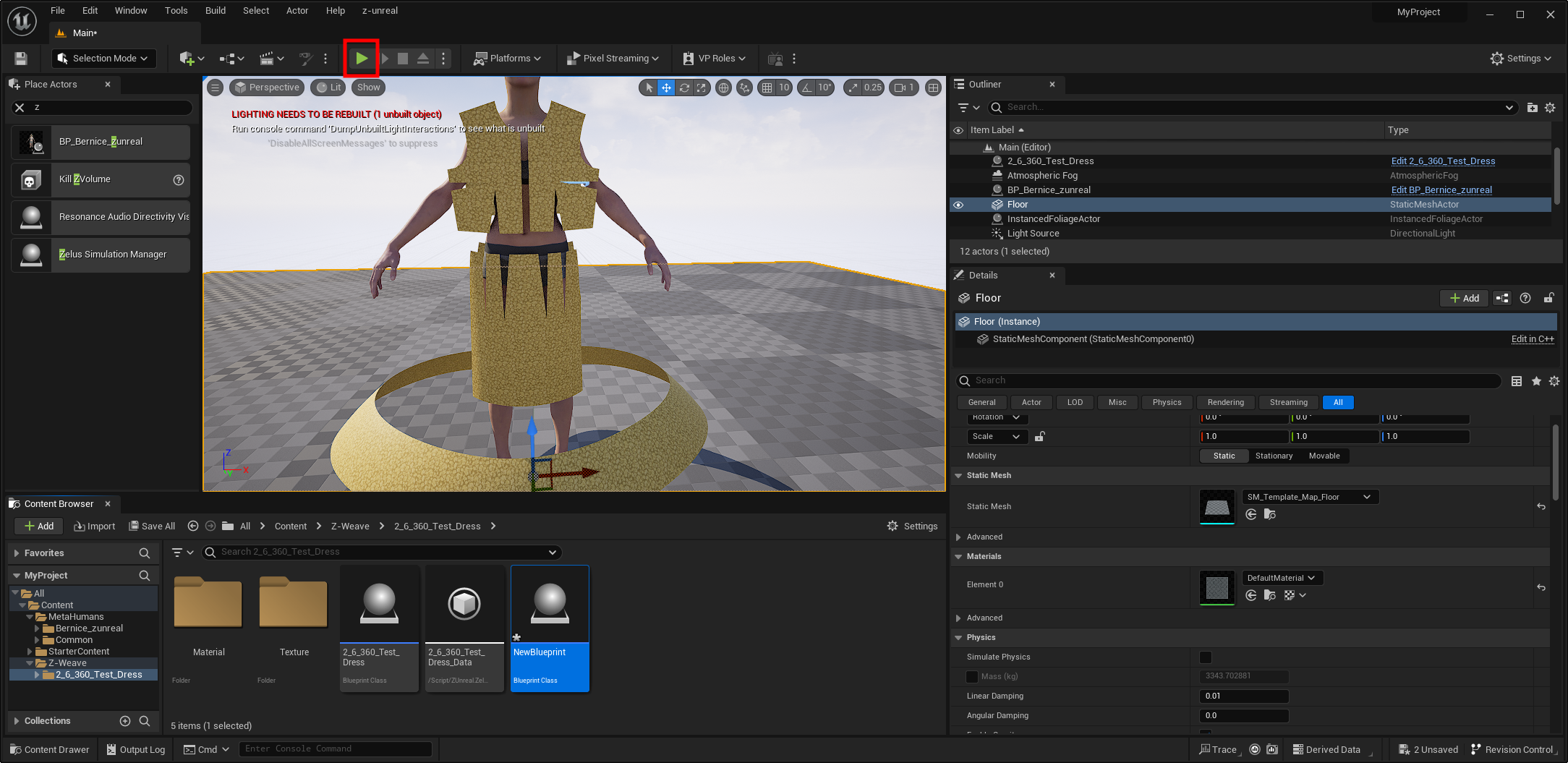Open the Tools menu
Image resolution: width=1568 pixels, height=763 pixels.
tap(176, 10)
